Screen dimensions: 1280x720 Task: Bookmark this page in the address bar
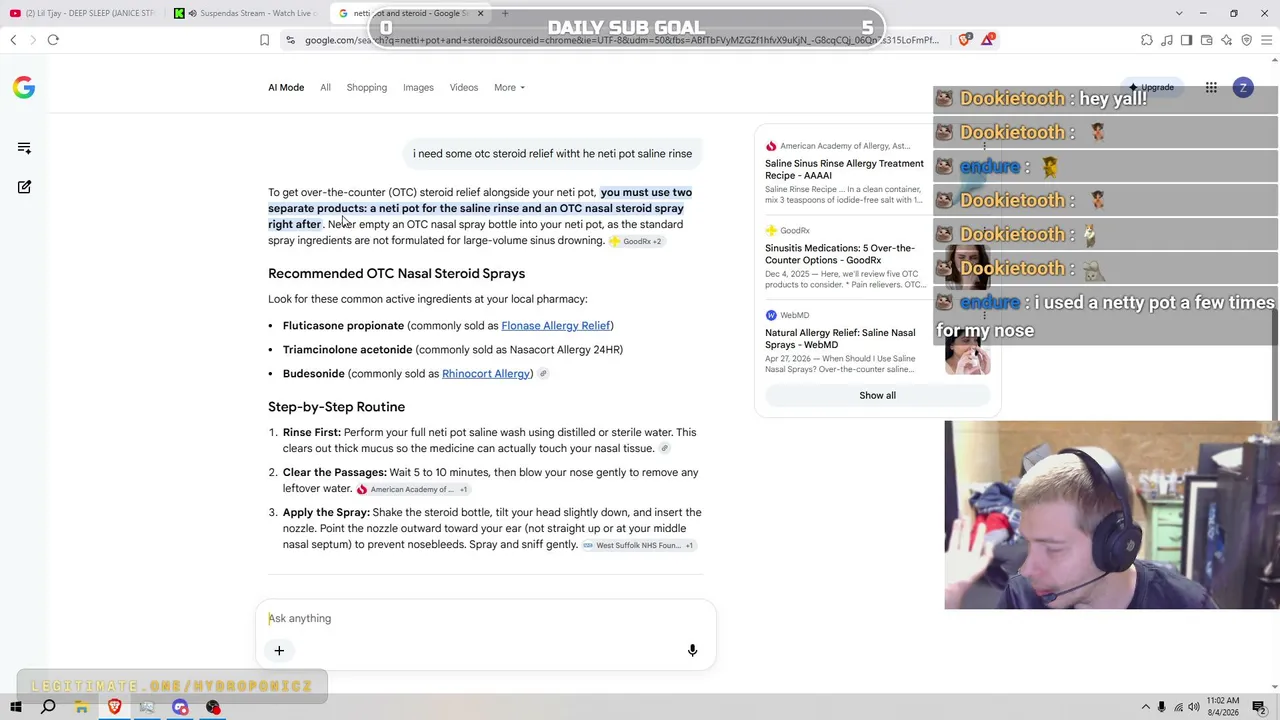tap(264, 40)
